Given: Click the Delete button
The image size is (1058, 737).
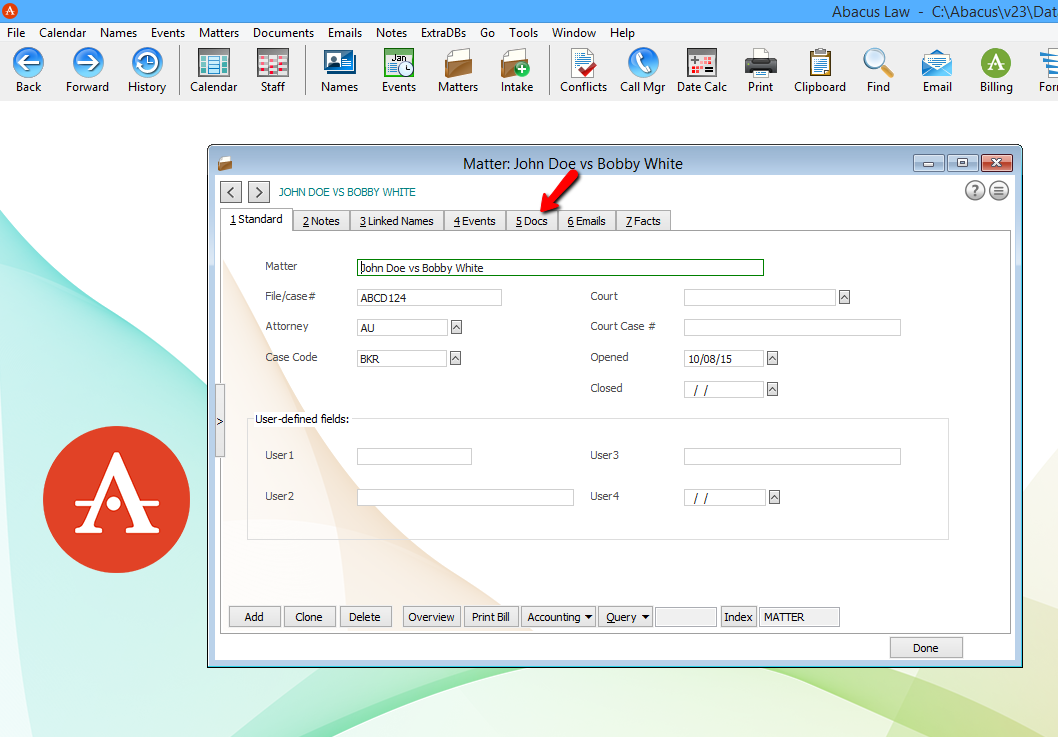Looking at the screenshot, I should coord(365,617).
